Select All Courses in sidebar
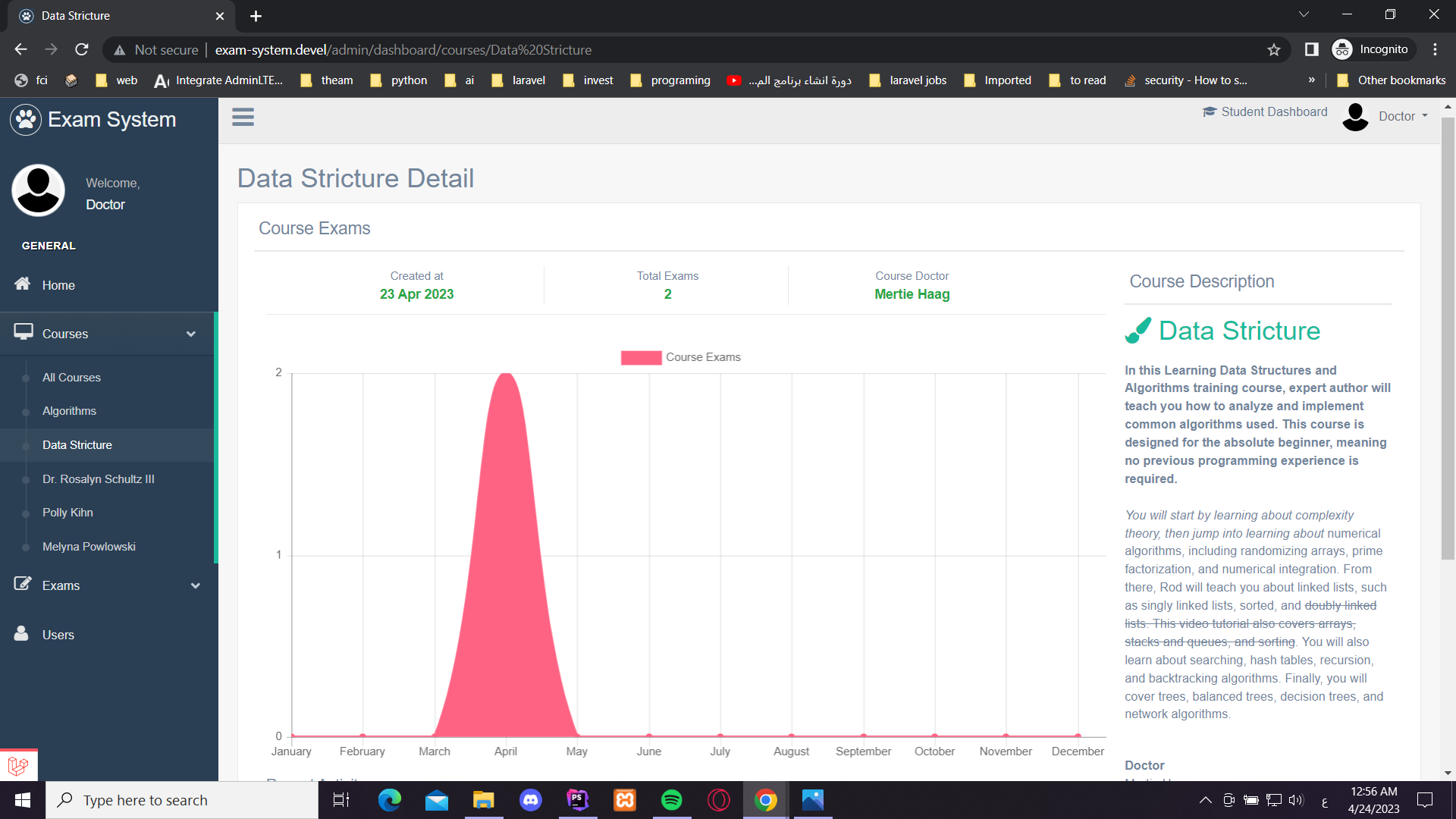1456x819 pixels. coord(71,377)
